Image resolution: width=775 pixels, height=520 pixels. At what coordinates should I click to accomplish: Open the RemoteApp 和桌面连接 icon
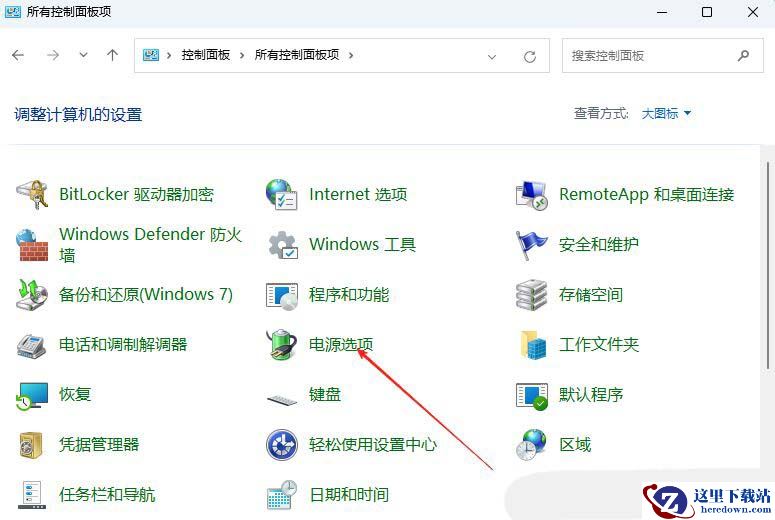(x=531, y=195)
